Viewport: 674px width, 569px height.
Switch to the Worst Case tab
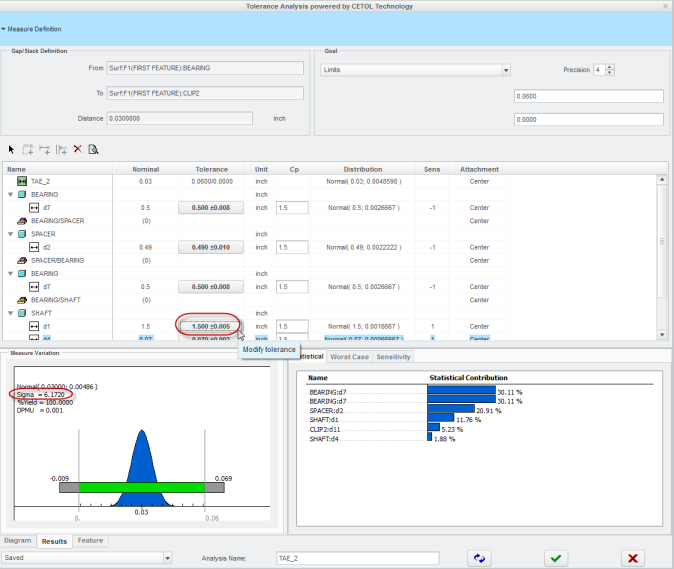click(x=349, y=357)
